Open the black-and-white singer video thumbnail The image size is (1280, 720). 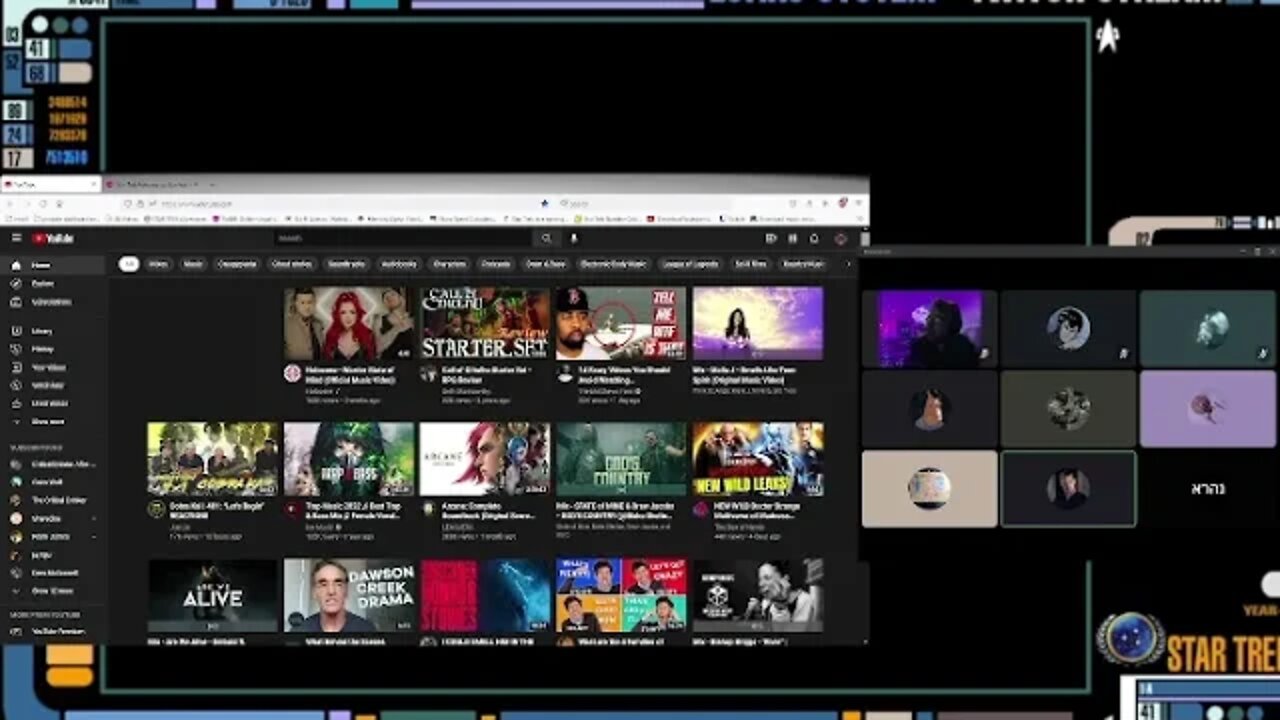tap(758, 595)
